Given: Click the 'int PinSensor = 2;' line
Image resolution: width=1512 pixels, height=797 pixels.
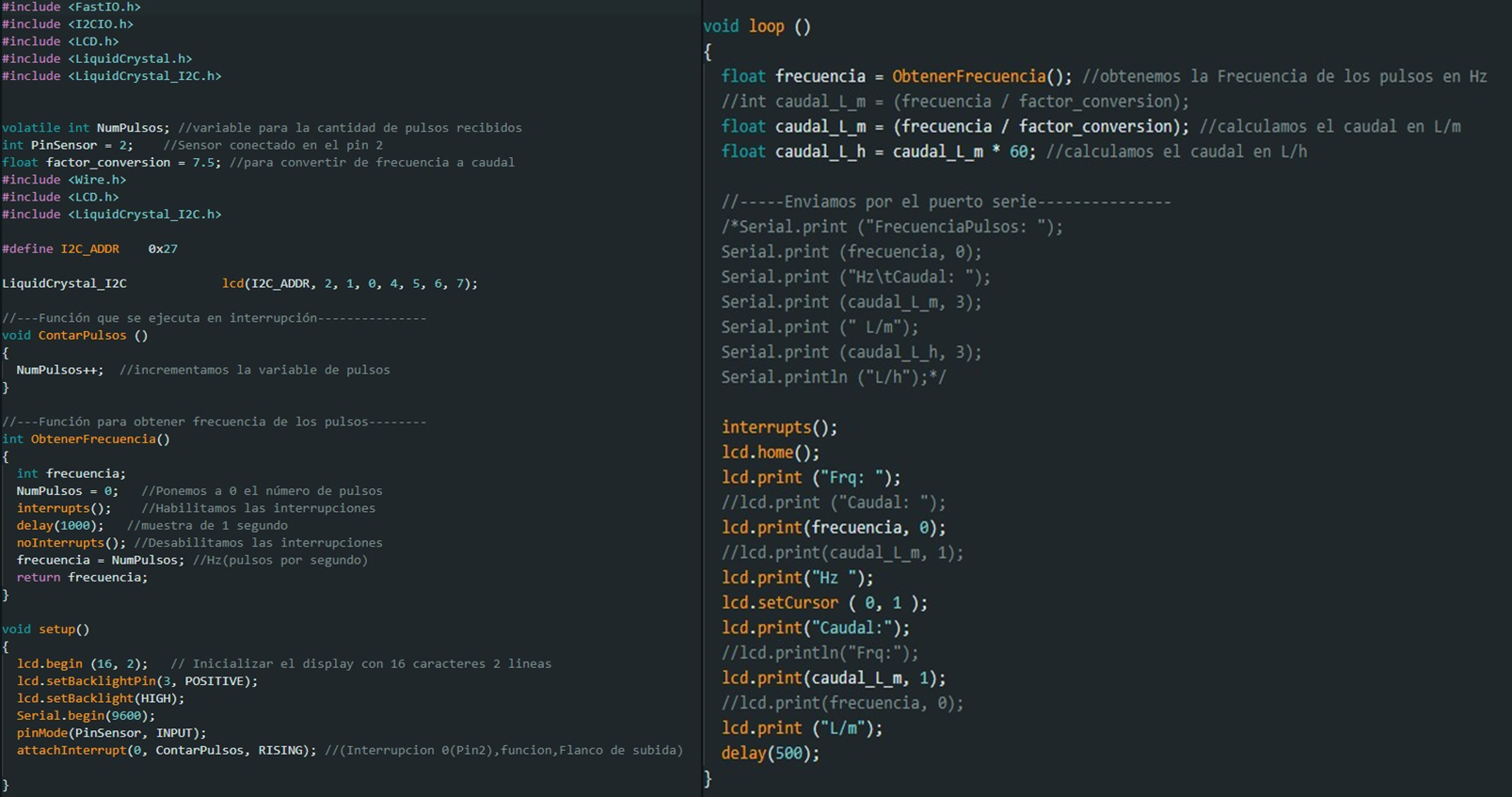Looking at the screenshot, I should tap(68, 145).
